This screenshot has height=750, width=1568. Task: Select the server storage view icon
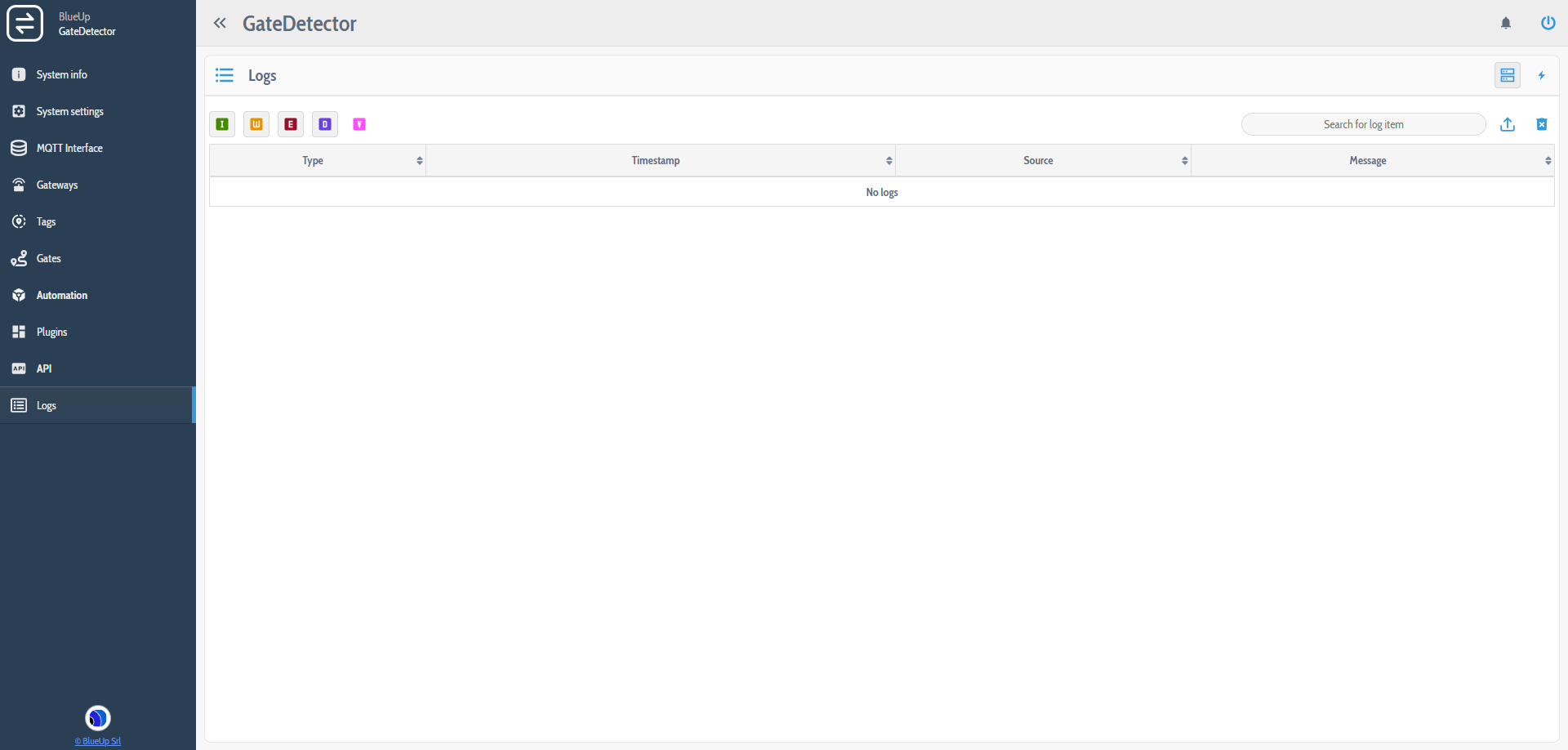[x=1508, y=75]
